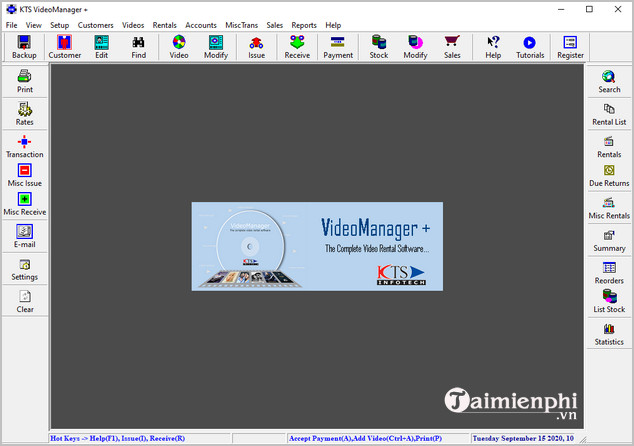Open the MiscTrans menu

(x=241, y=25)
